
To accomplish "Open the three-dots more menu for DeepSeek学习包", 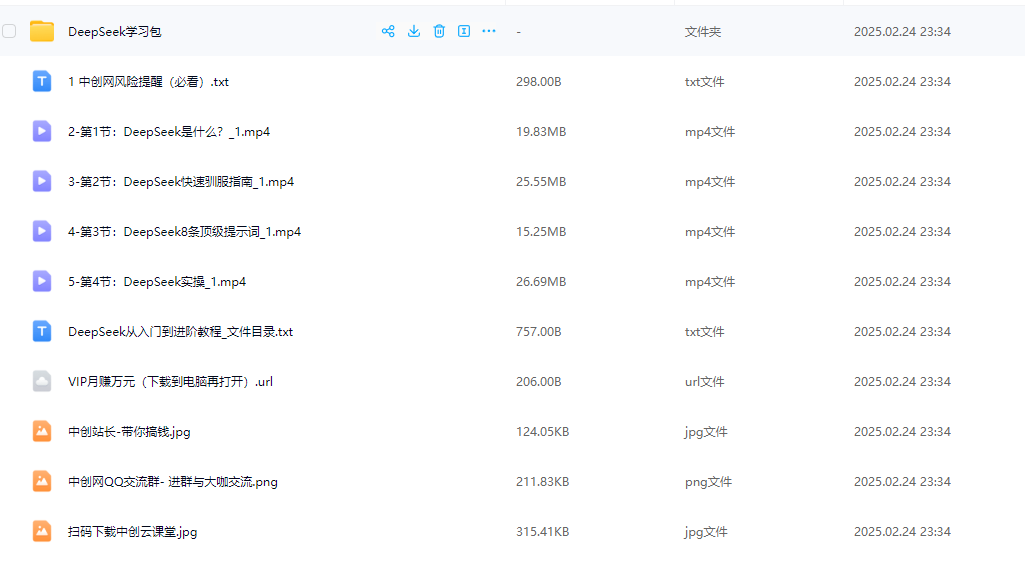I will pyautogui.click(x=489, y=31).
